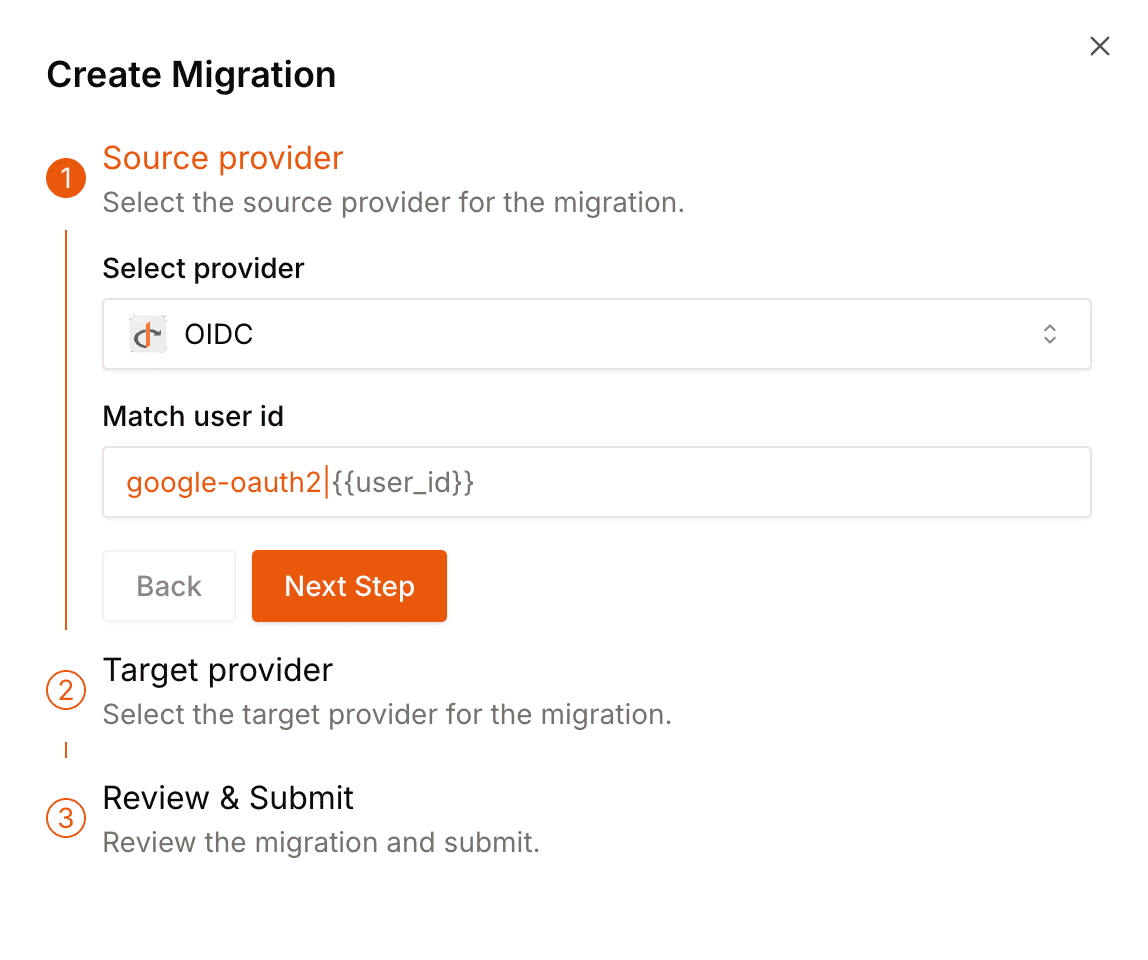Close the Create Migration dialog
The image size is (1148, 960).
[x=1099, y=46]
